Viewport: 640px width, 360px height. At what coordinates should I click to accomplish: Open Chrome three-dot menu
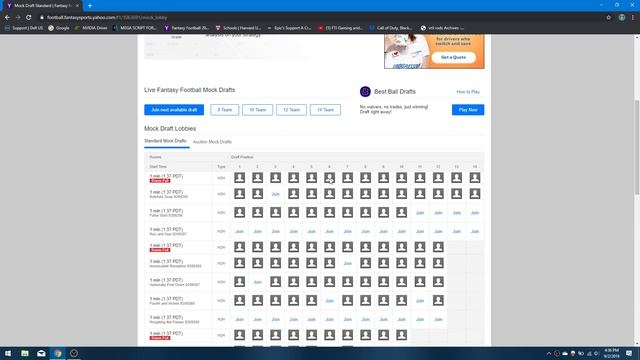point(633,18)
